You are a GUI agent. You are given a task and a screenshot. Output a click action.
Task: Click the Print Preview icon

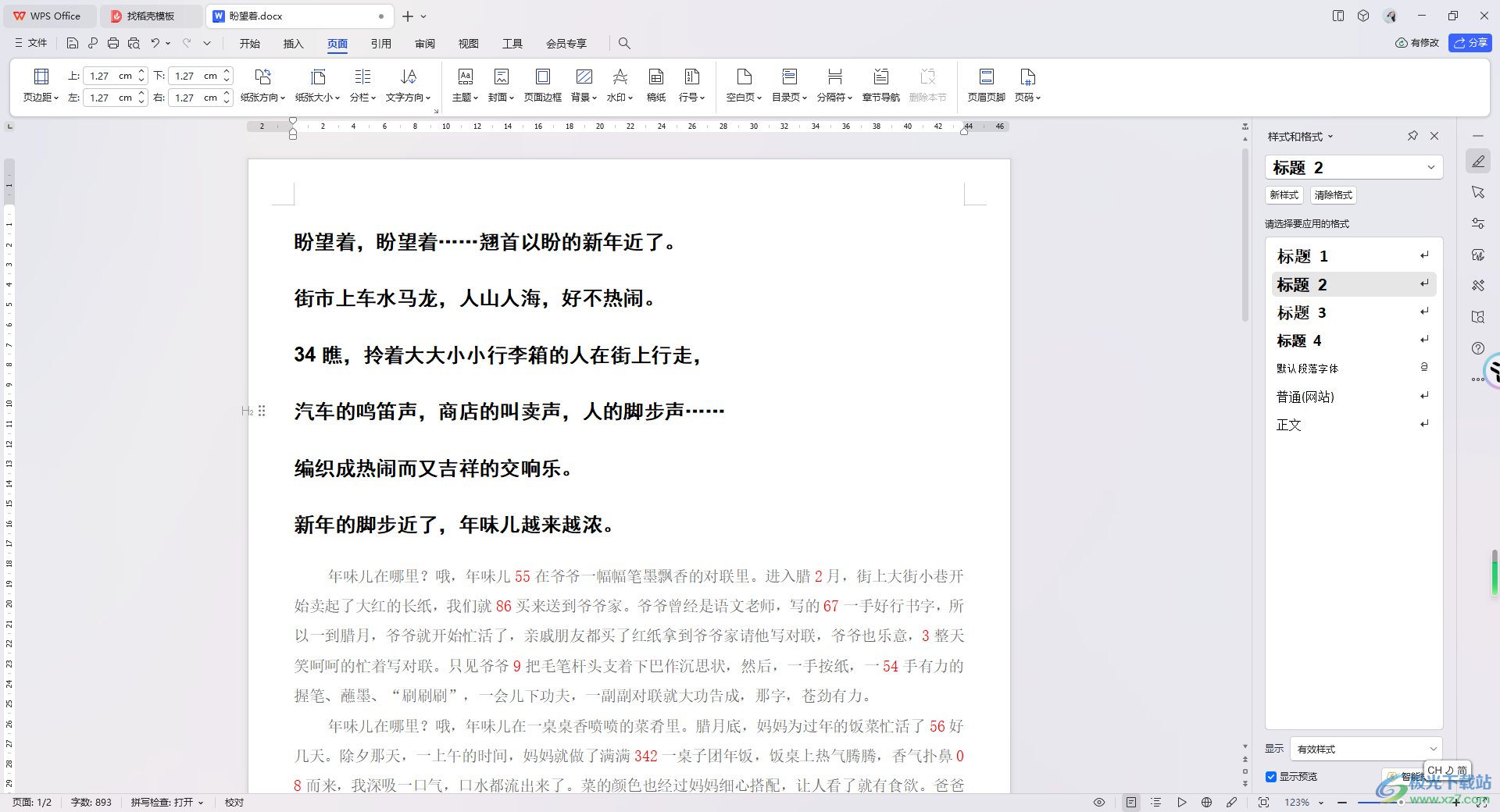134,43
